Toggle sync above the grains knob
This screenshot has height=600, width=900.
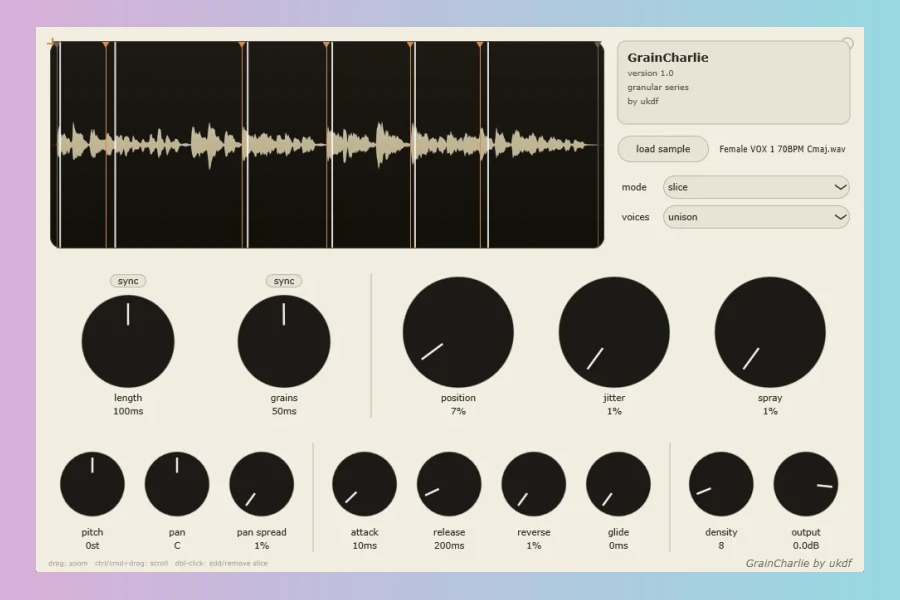[284, 281]
